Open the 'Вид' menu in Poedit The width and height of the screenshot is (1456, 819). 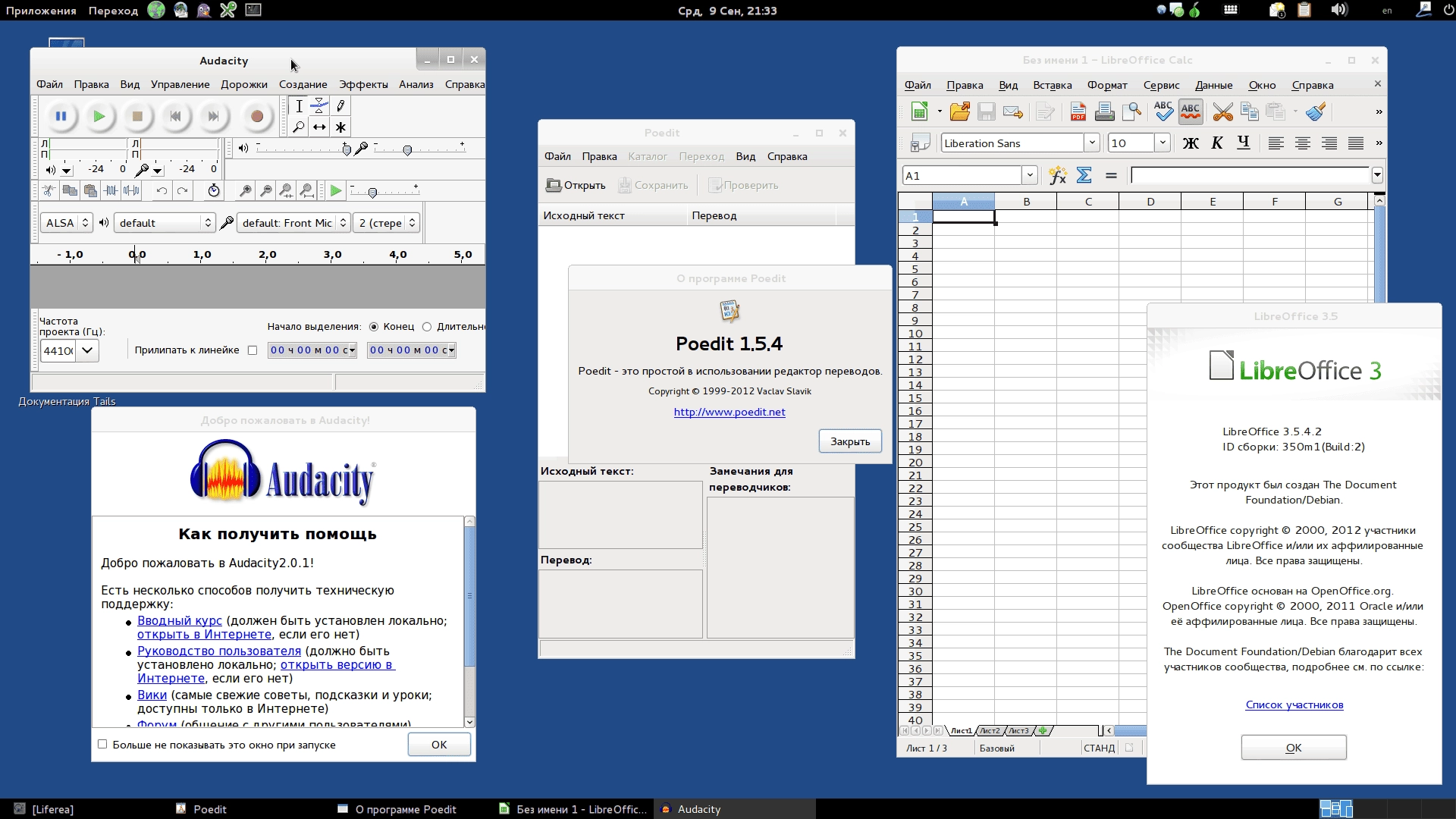point(745,157)
